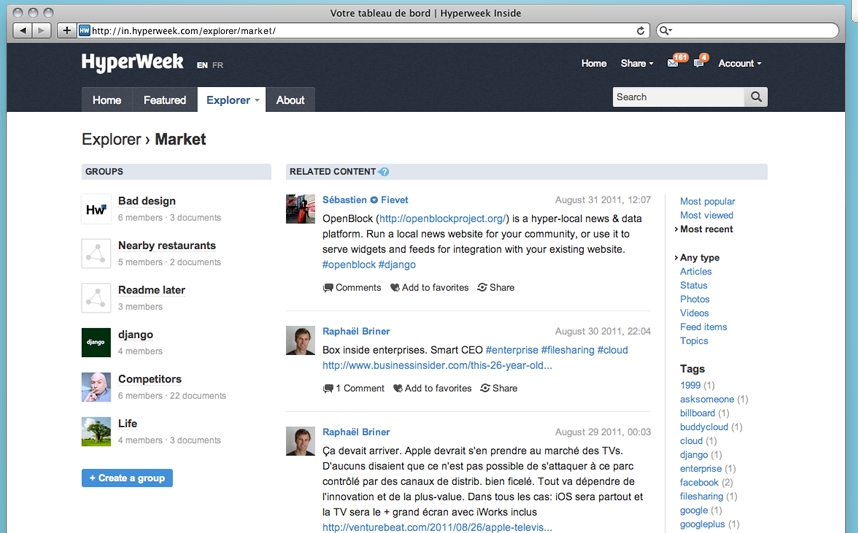Viewport: 858px width, 533px height.
Task: Filter content by Articles
Action: 696,271
